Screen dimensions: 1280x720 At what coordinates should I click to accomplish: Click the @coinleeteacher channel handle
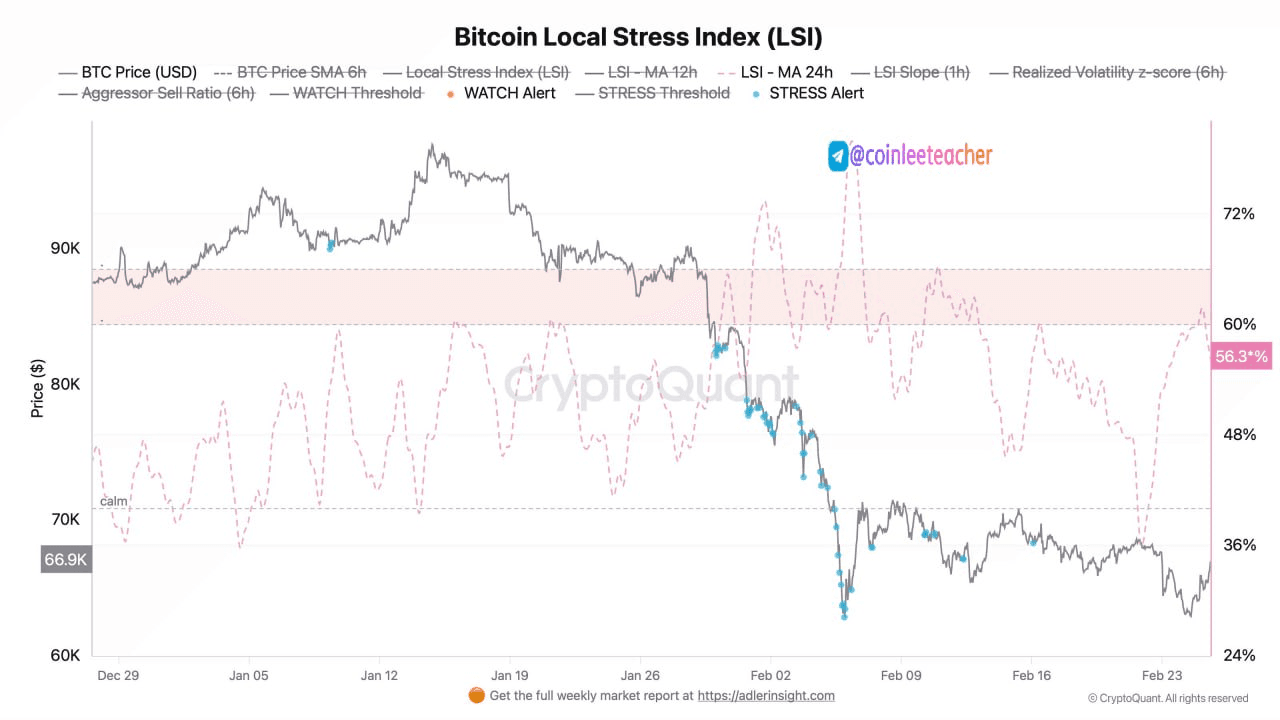click(921, 156)
